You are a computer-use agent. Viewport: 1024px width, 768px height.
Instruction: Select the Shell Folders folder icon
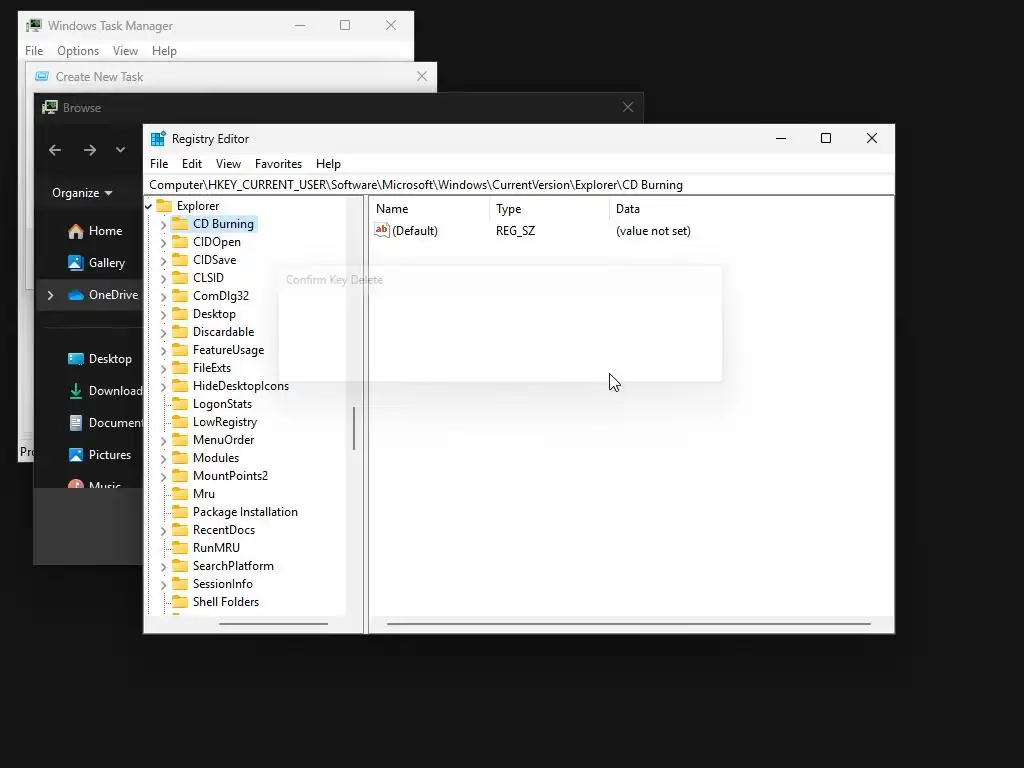tap(180, 601)
